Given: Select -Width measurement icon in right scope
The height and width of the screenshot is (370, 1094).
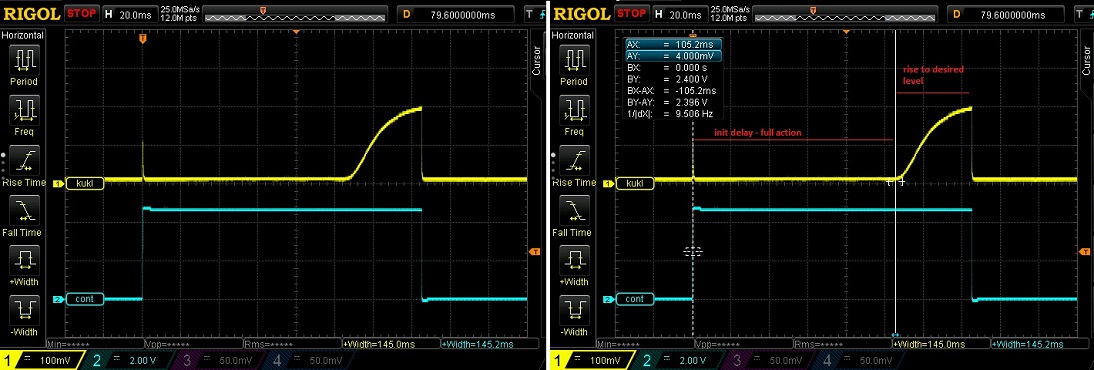Looking at the screenshot, I should 574,309.
